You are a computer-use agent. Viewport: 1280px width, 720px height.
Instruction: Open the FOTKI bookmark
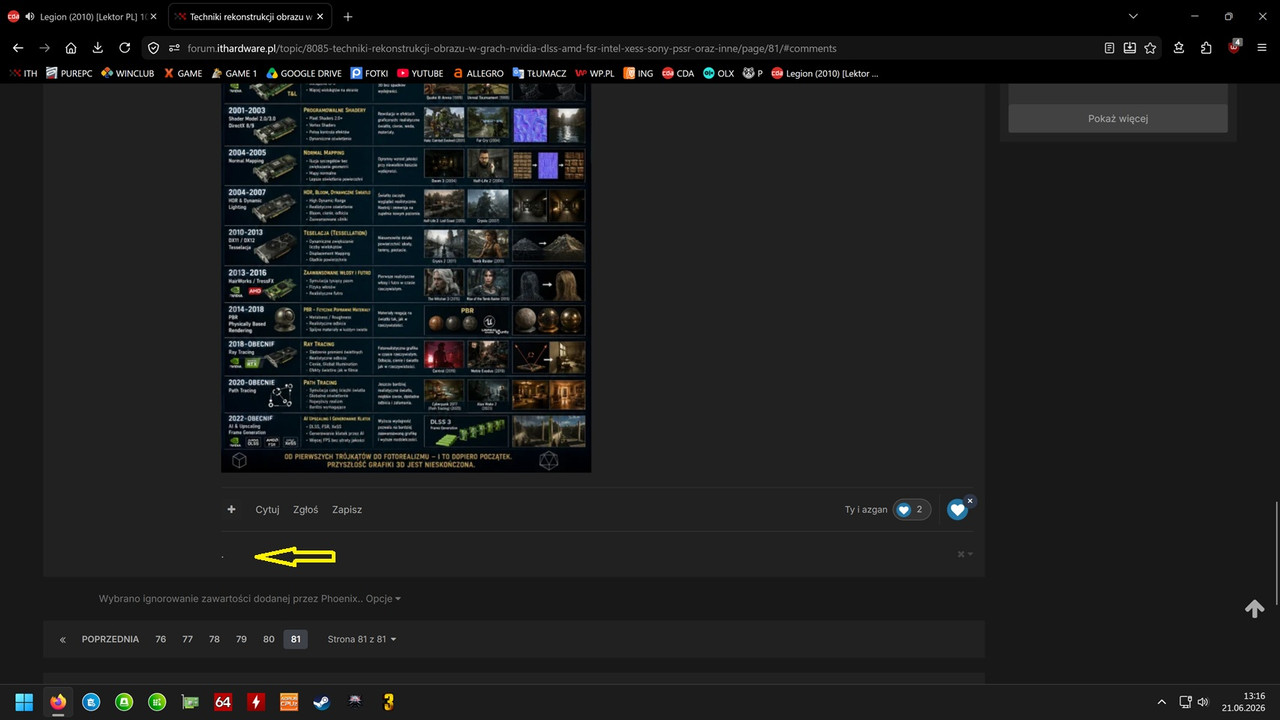point(369,73)
